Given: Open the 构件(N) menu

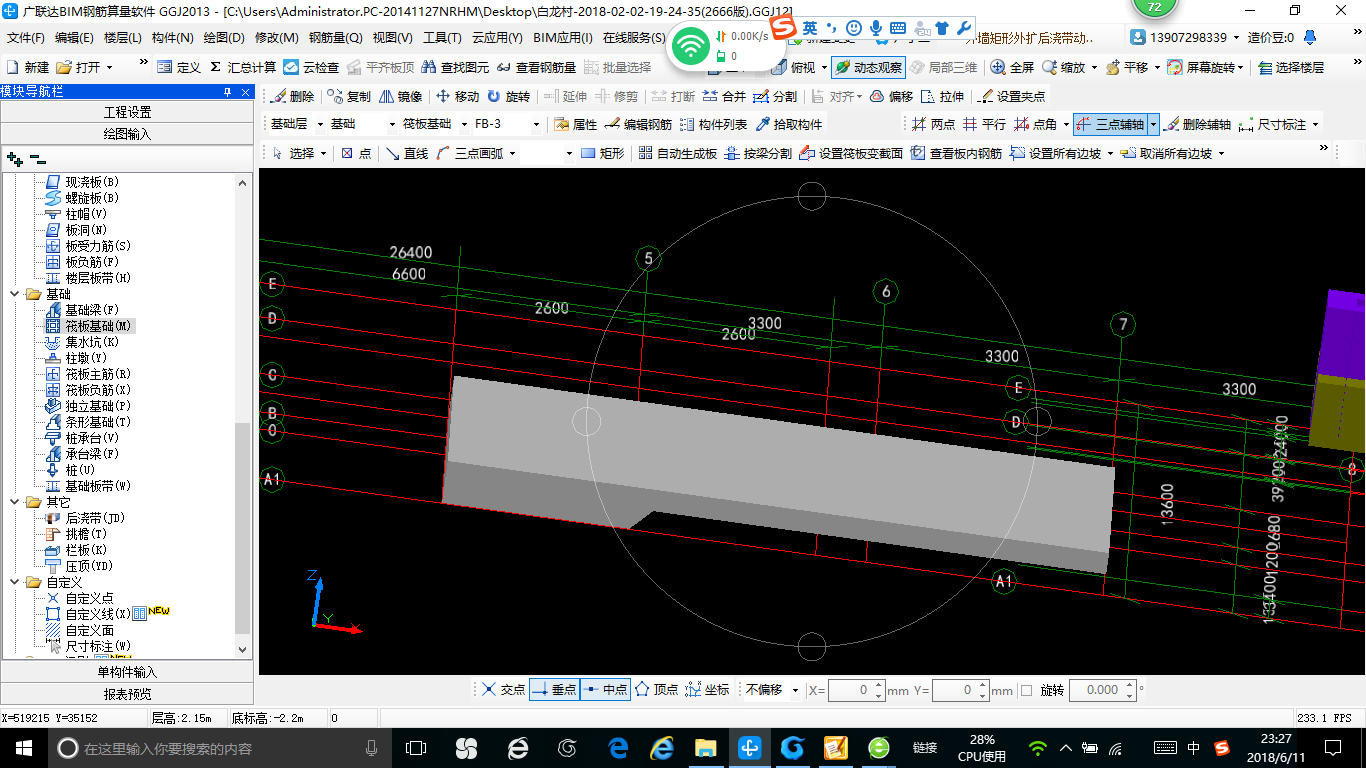Looking at the screenshot, I should [x=173, y=38].
